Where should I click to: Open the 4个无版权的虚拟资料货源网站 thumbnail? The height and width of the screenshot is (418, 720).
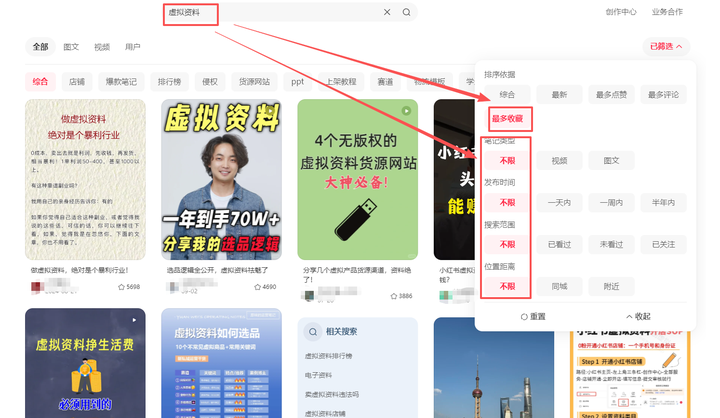pos(358,180)
